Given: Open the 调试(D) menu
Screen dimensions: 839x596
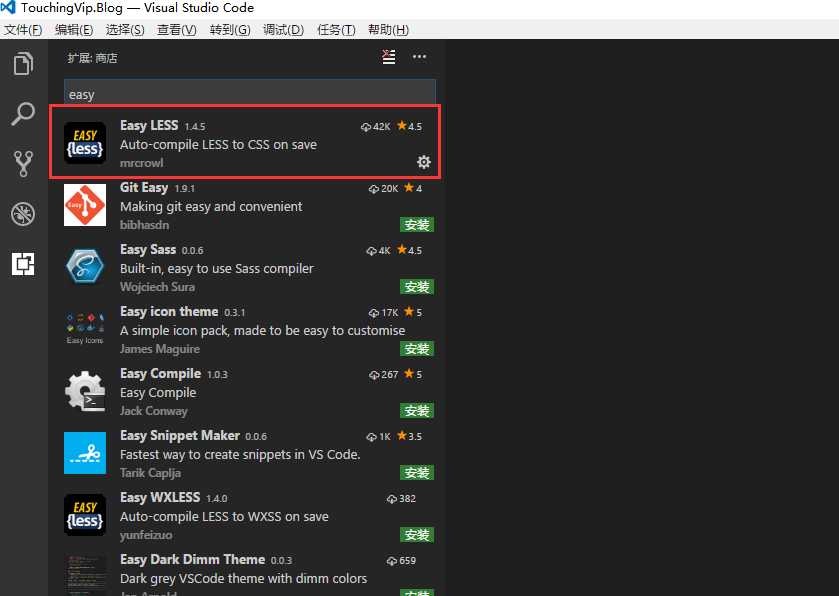Looking at the screenshot, I should pos(284,30).
